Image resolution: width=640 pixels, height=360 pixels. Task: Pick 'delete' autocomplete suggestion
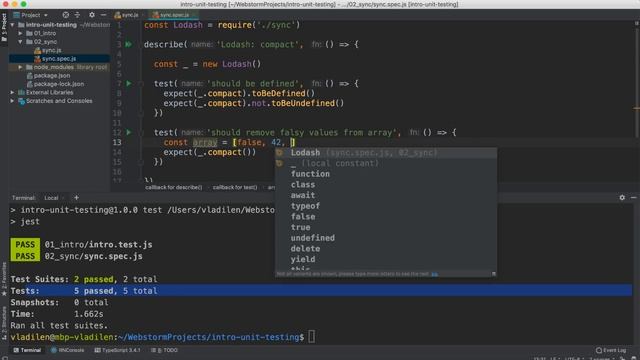pyautogui.click(x=386, y=248)
